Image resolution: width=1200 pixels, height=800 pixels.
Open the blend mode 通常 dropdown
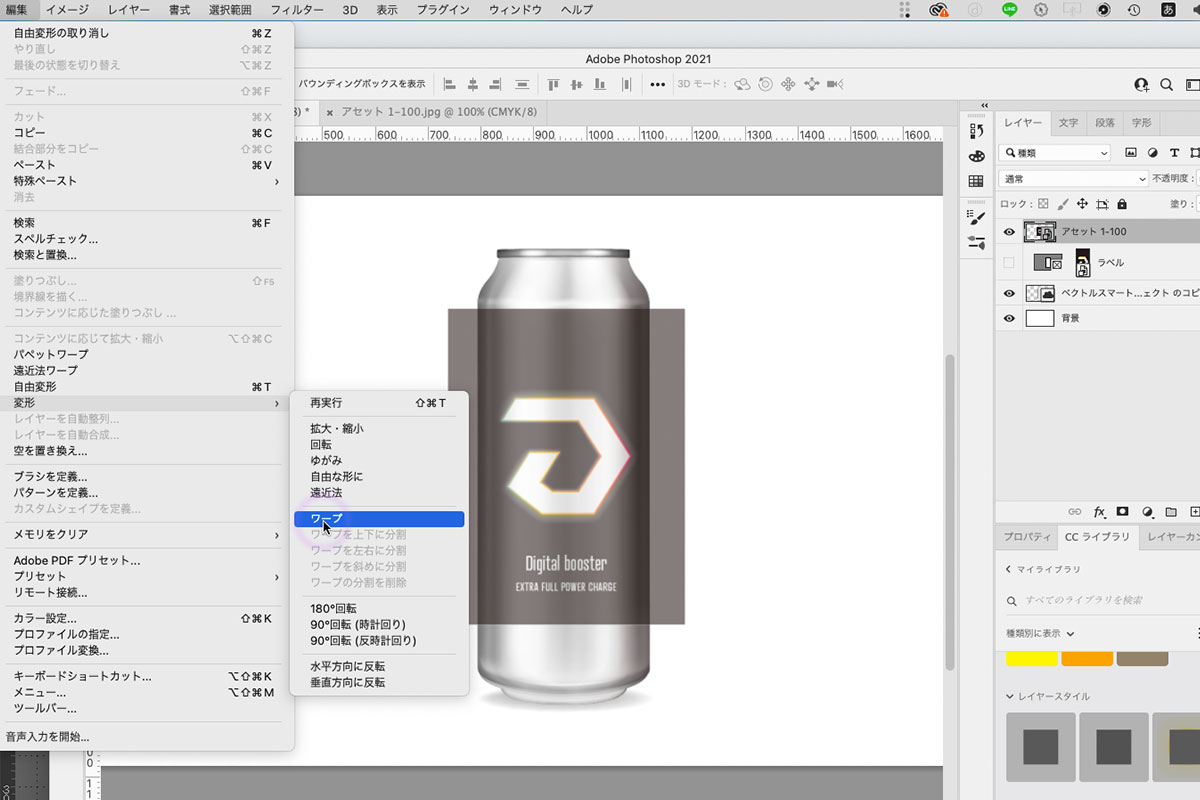pos(1073,179)
